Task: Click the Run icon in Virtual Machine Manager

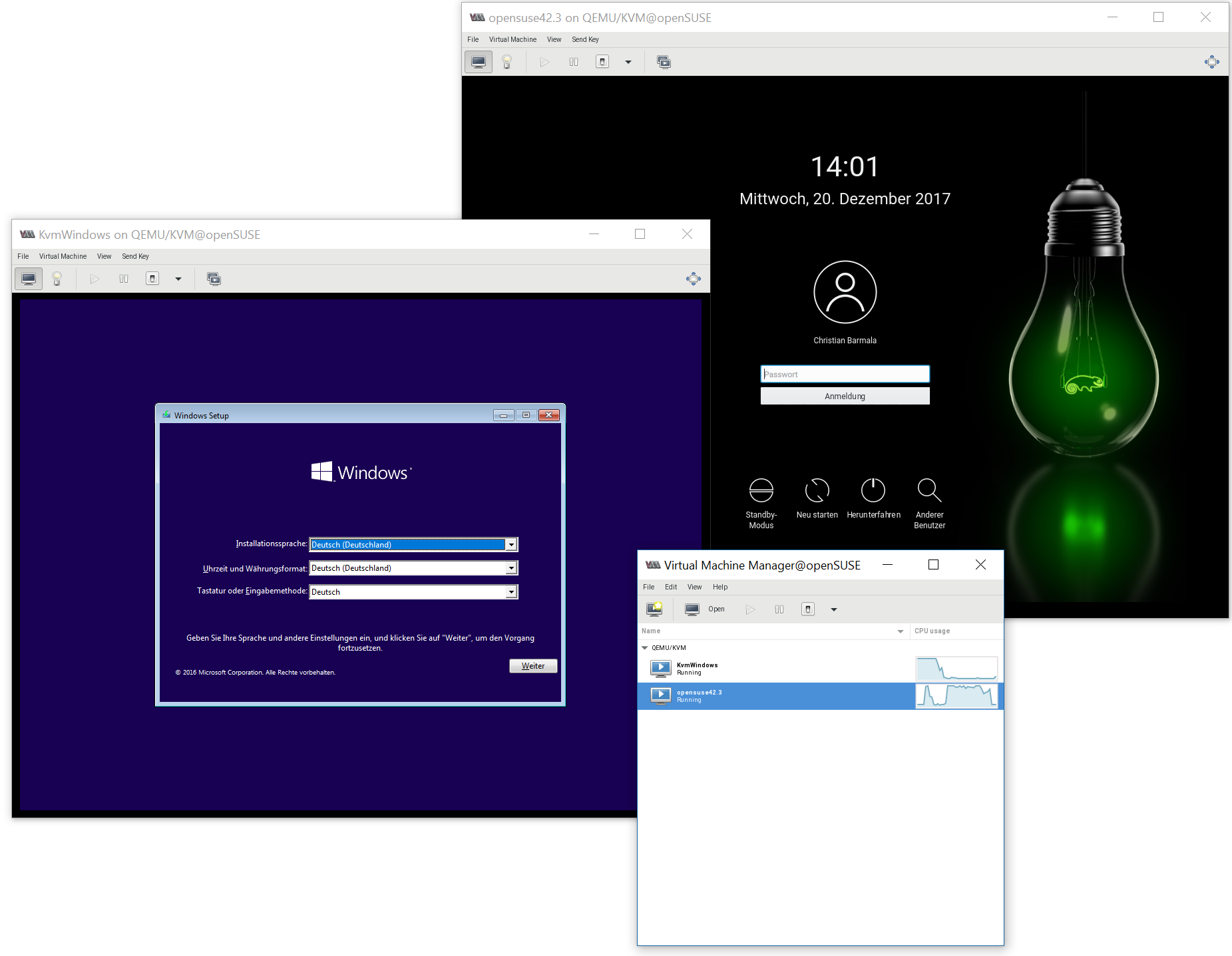Action: (750, 609)
